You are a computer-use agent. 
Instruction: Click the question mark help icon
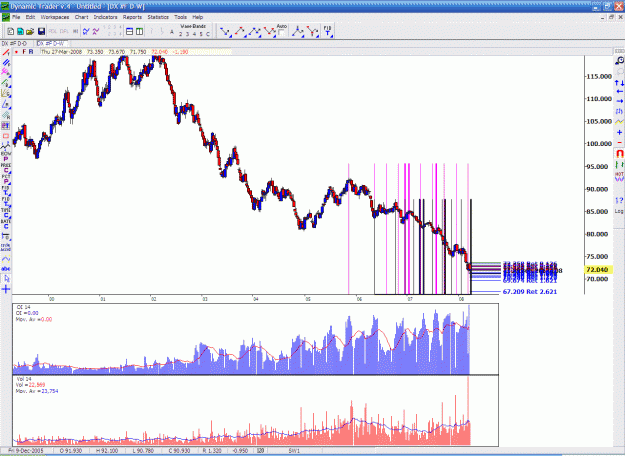point(619,201)
